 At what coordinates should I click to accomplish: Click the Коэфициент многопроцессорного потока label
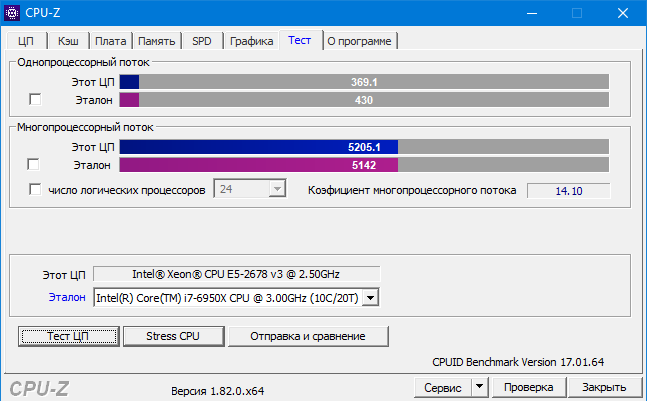click(x=412, y=190)
